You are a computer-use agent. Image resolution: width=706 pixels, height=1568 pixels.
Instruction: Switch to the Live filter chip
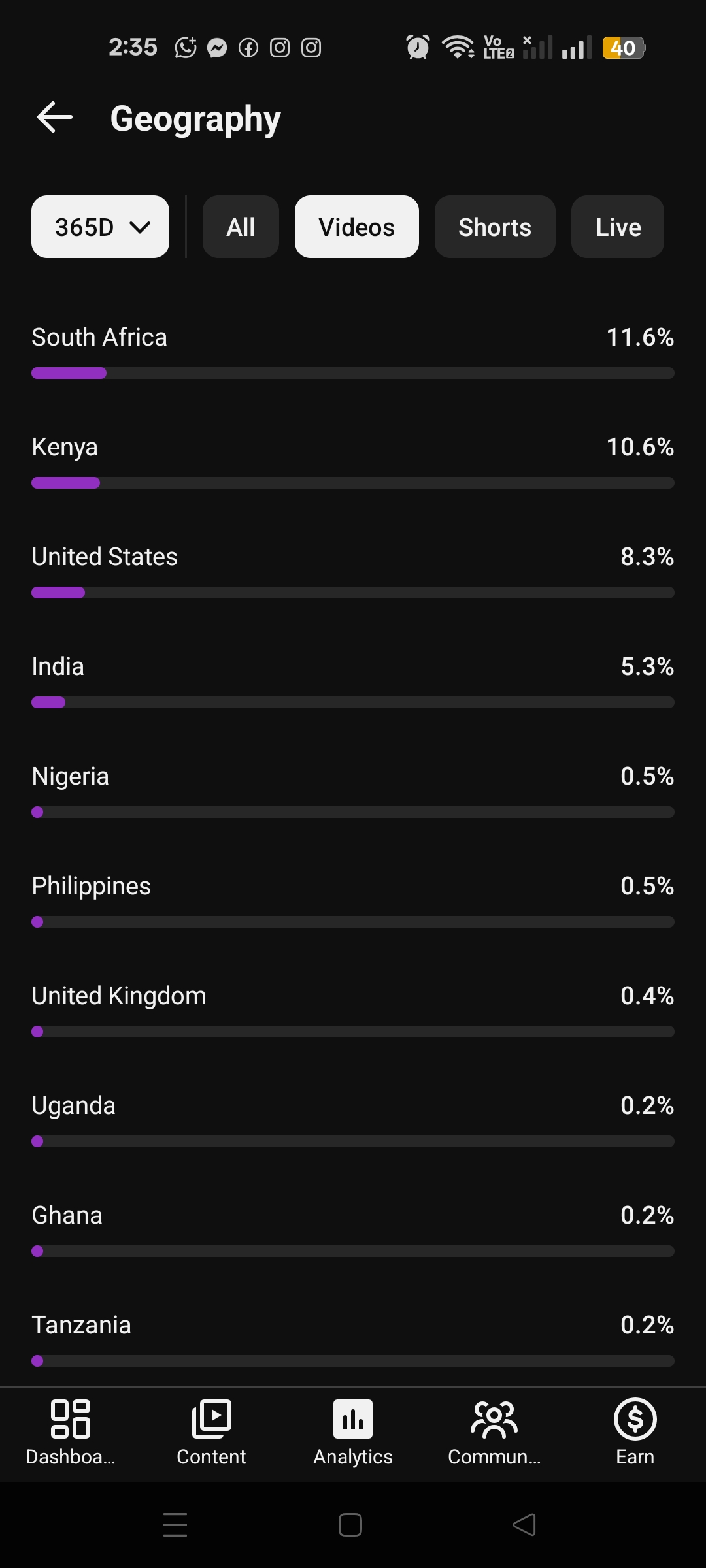(618, 227)
